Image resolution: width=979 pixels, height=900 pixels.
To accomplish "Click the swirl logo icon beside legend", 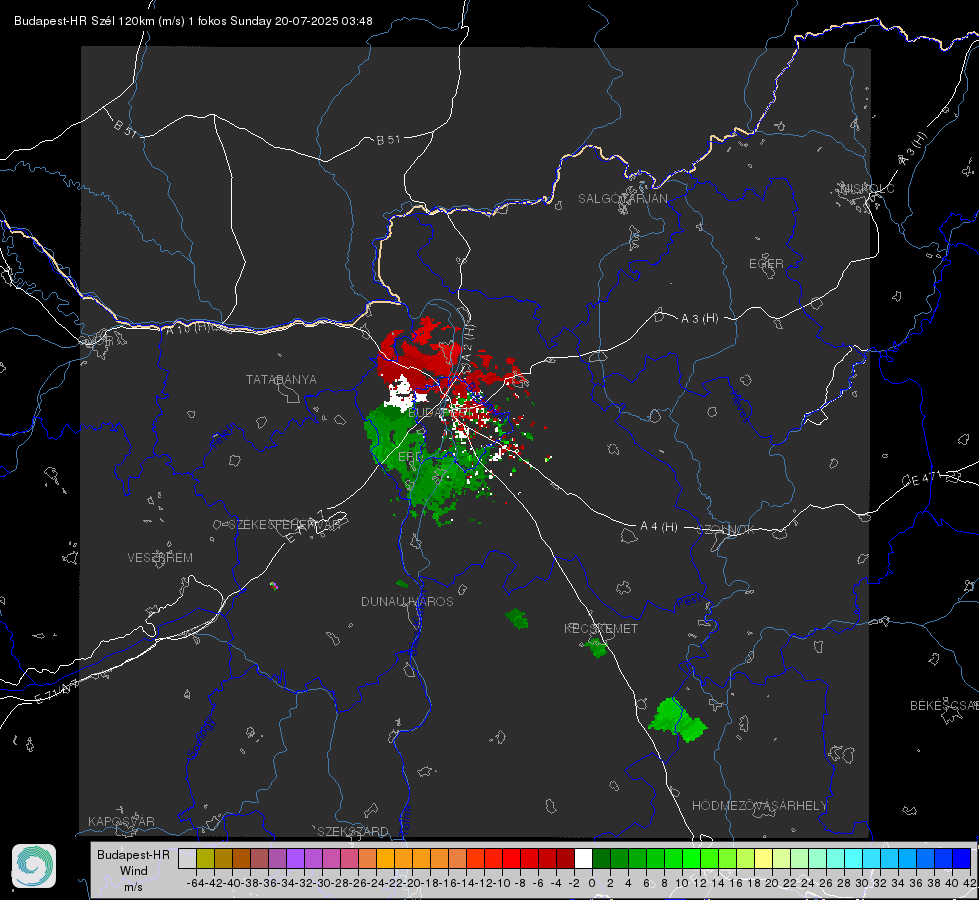I will pyautogui.click(x=34, y=866).
